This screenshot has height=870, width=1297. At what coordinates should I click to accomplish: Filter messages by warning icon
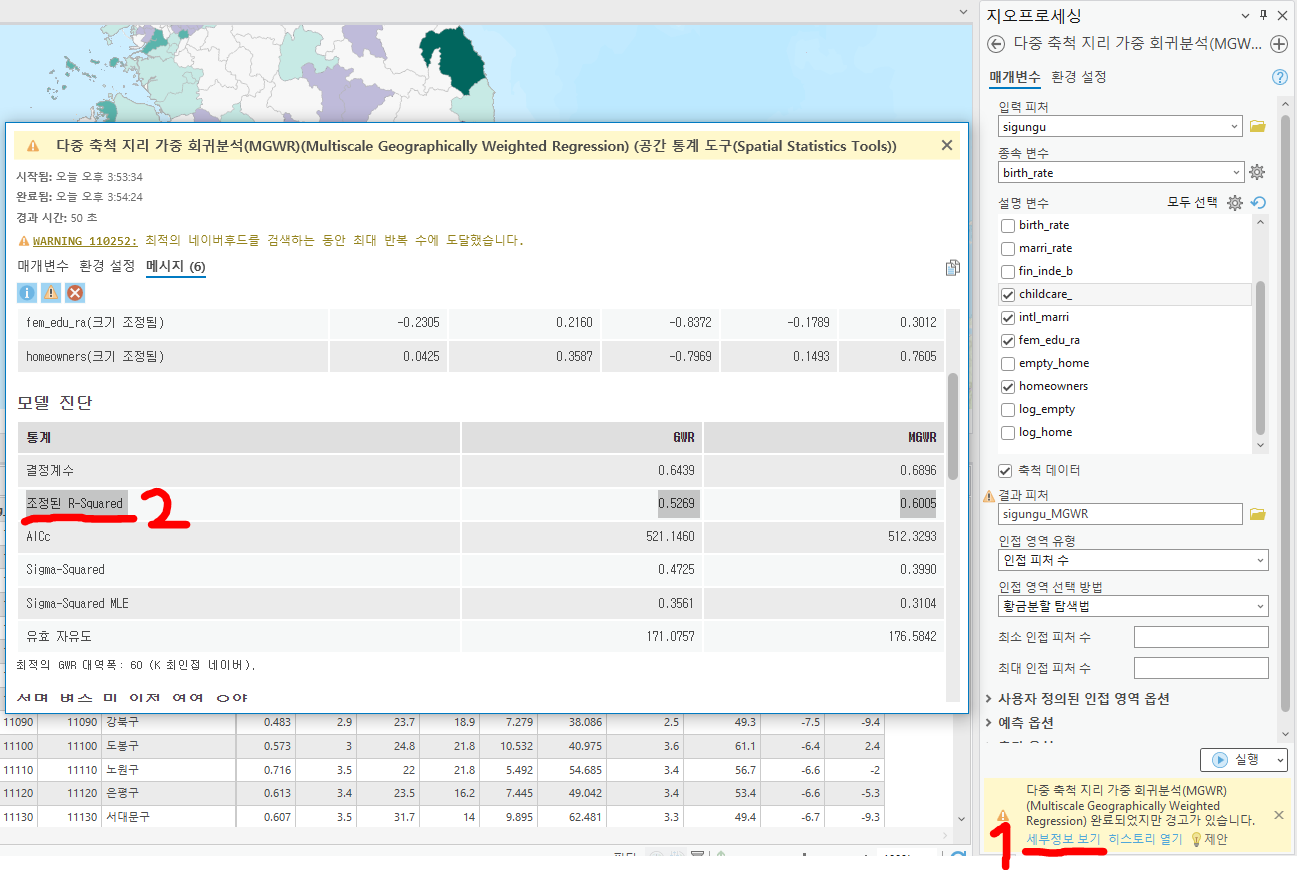click(x=51, y=293)
